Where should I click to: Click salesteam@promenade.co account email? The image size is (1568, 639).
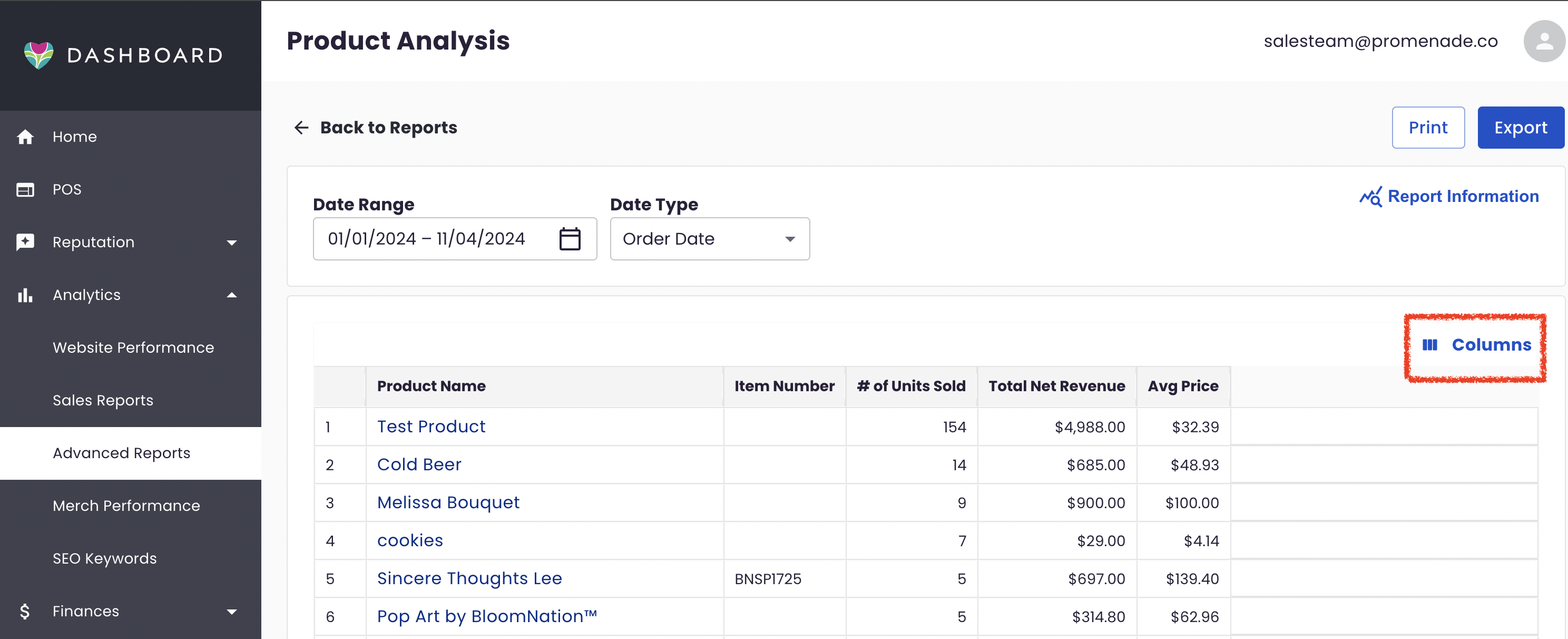[1380, 41]
